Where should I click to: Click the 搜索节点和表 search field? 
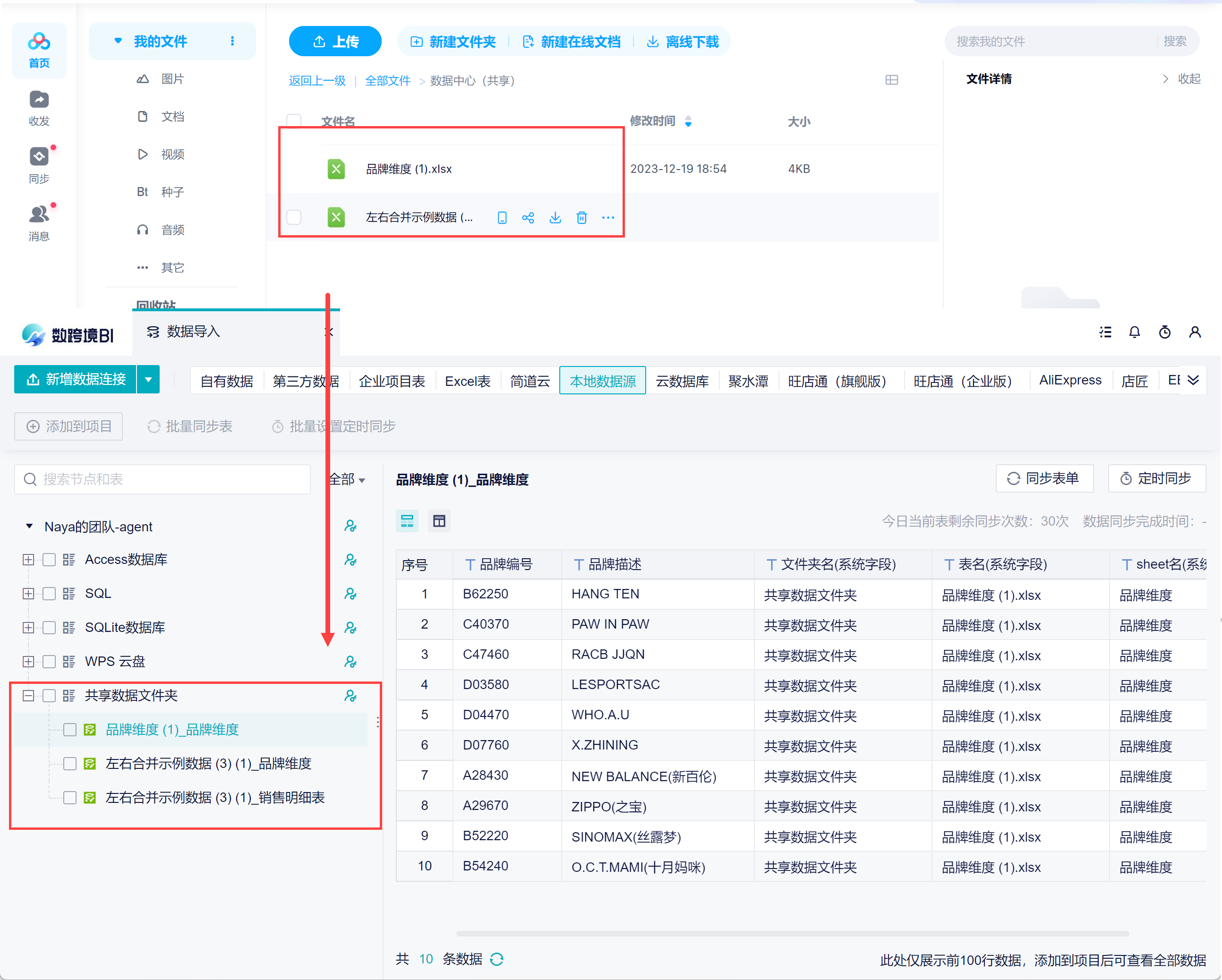click(162, 479)
